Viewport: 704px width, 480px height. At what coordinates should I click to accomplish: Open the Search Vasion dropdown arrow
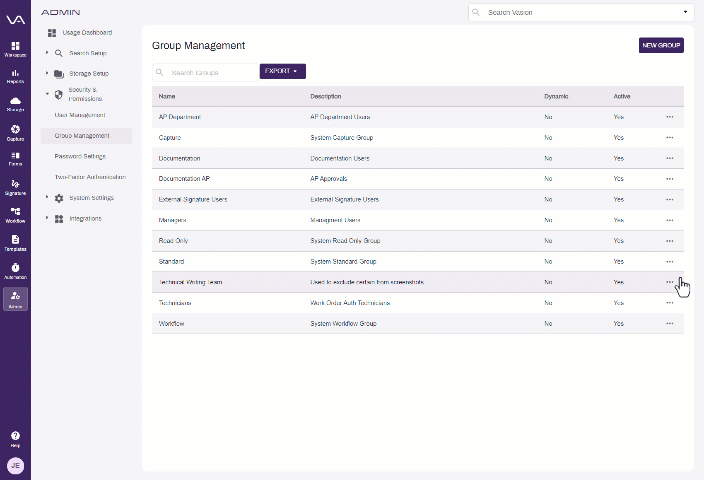click(x=685, y=12)
